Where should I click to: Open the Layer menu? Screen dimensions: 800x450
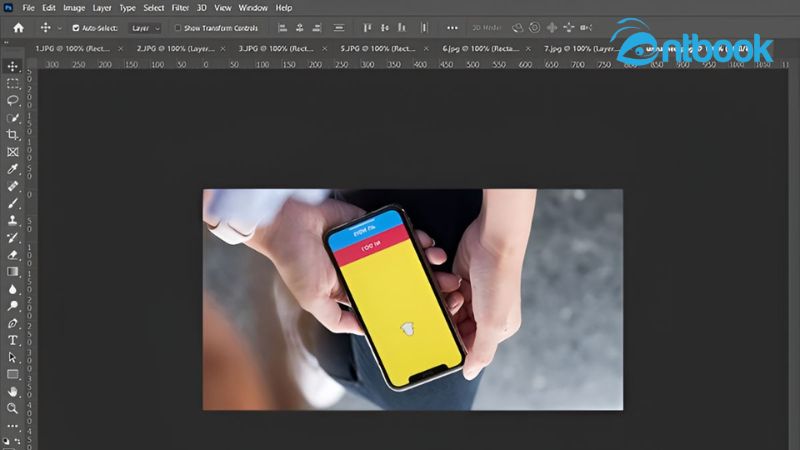(102, 8)
